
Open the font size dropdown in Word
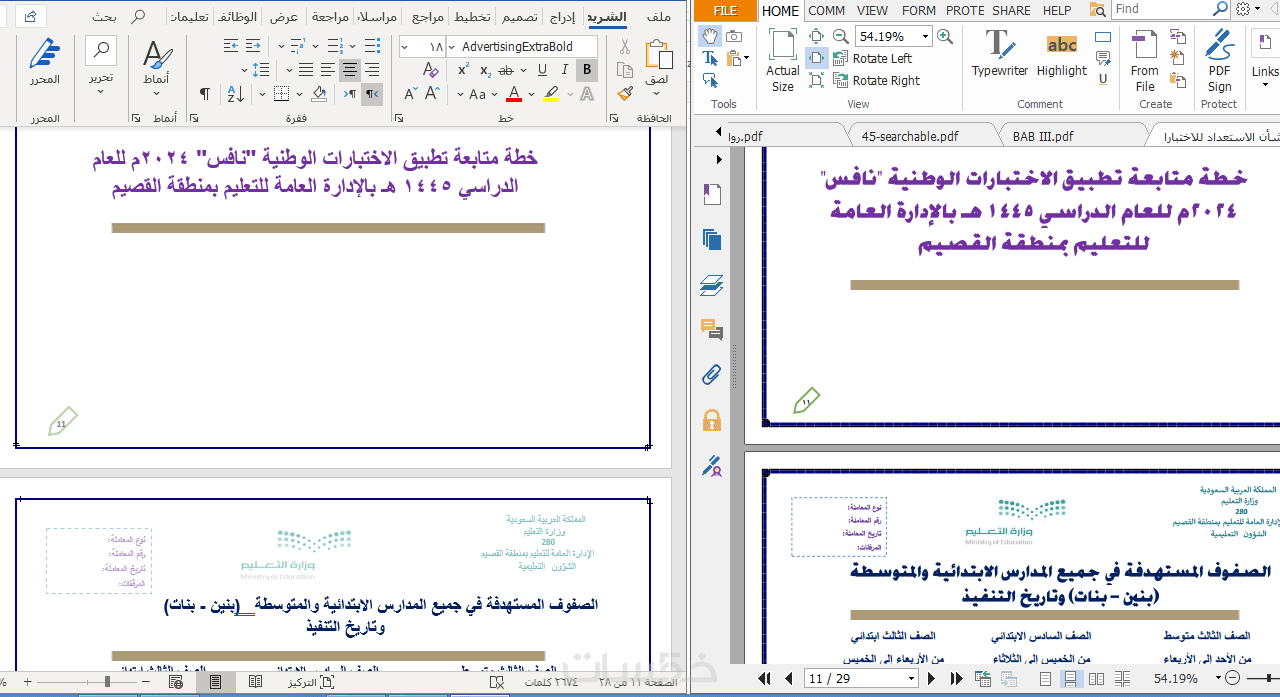pos(405,47)
